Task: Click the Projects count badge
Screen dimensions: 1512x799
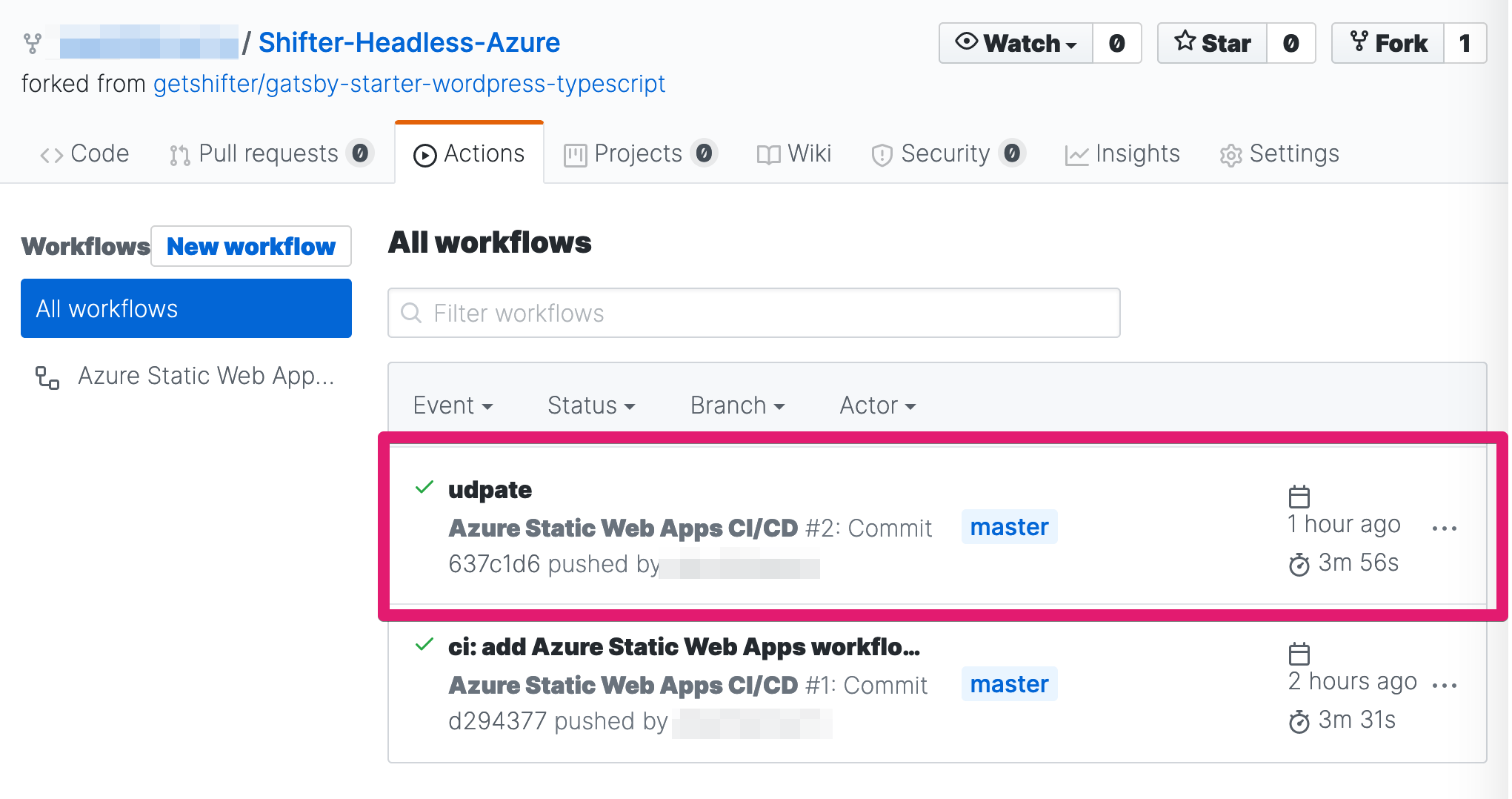Action: click(704, 153)
